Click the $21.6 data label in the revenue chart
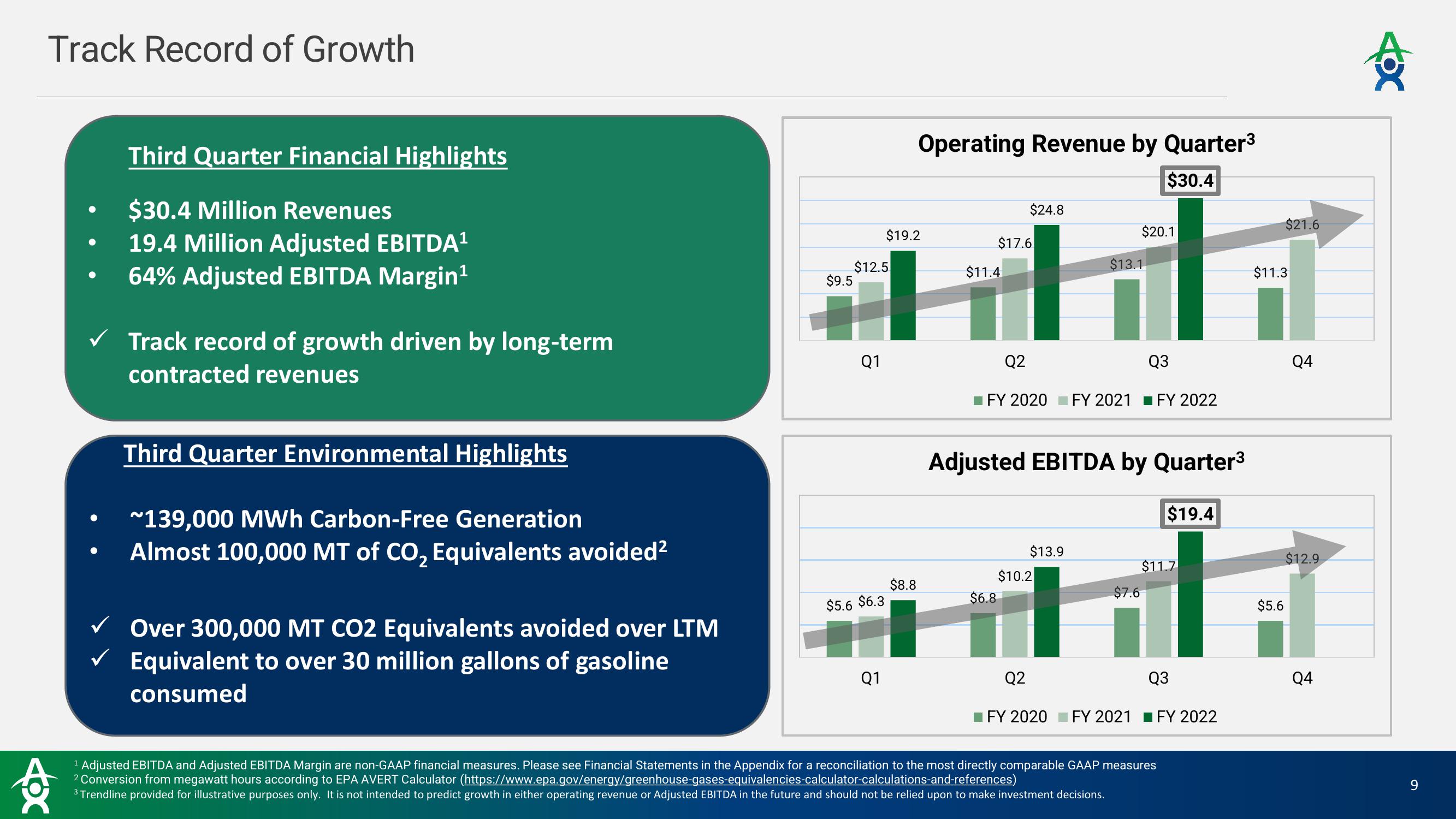 [1301, 225]
